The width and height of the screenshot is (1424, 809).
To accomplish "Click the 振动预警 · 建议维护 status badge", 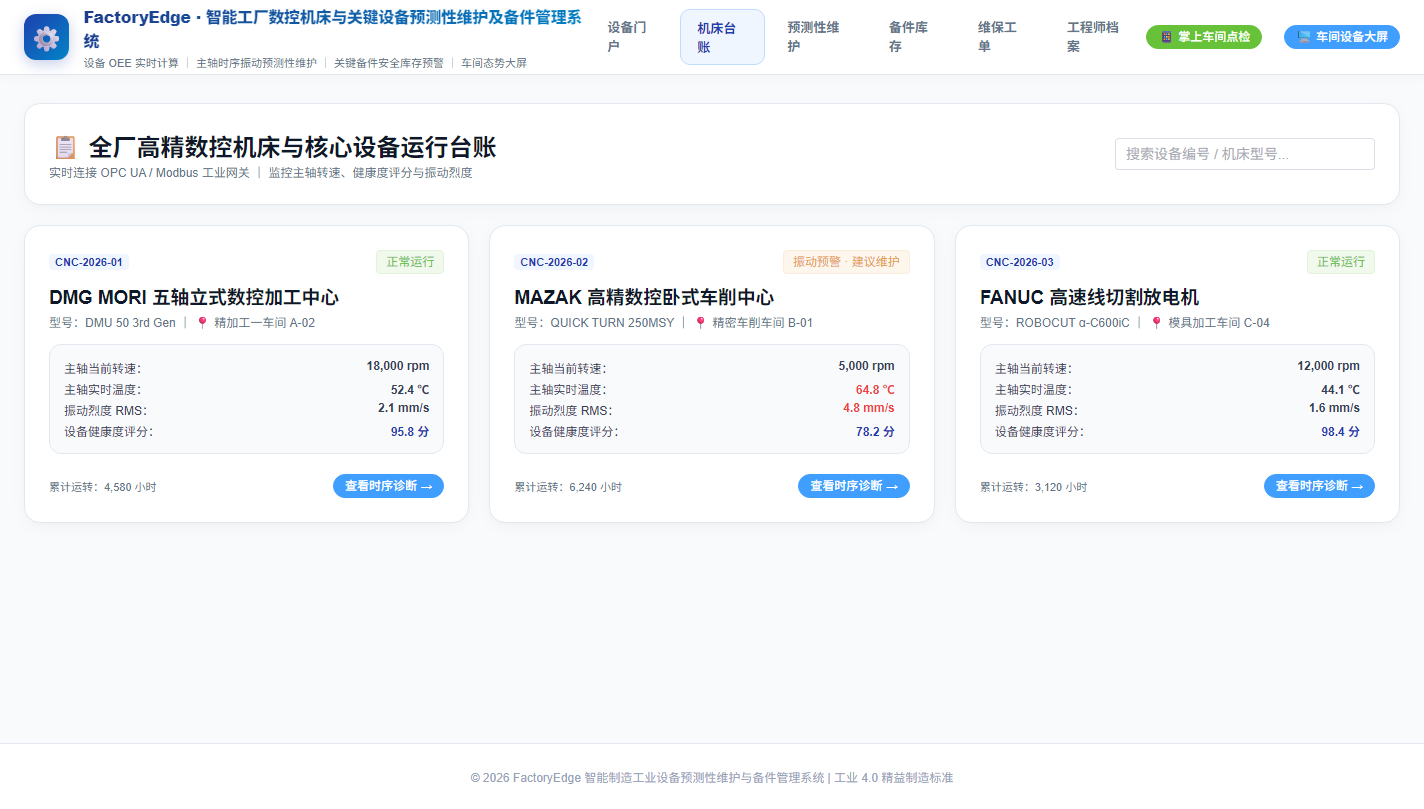I will 846,262.
